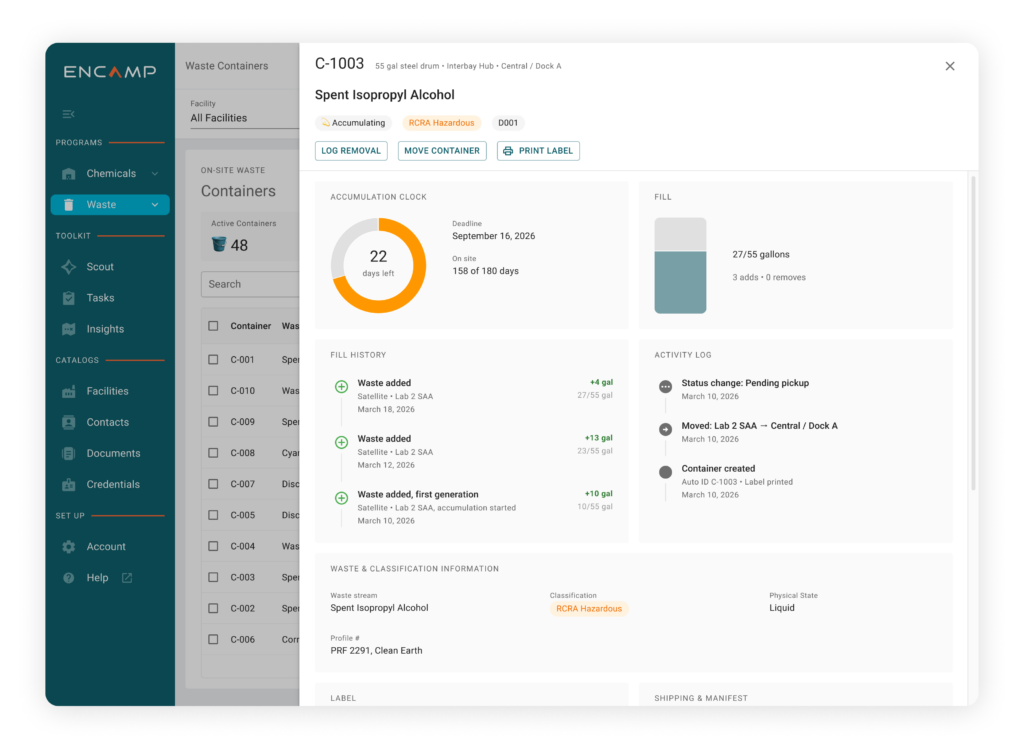This screenshot has width=1024, height=754.
Task: Expand the Chemicals program chevron
Action: coord(155,174)
